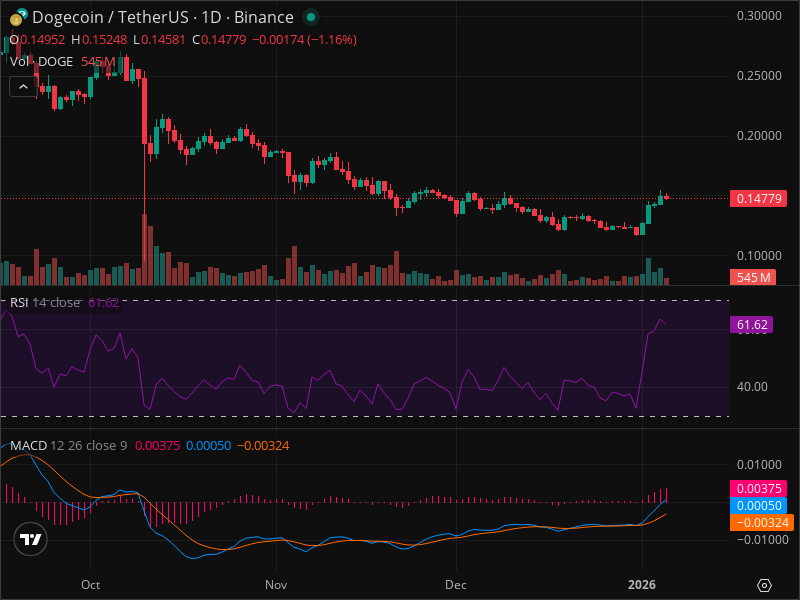Click the Oct label on time axis
800x600 pixels.
pyautogui.click(x=91, y=585)
